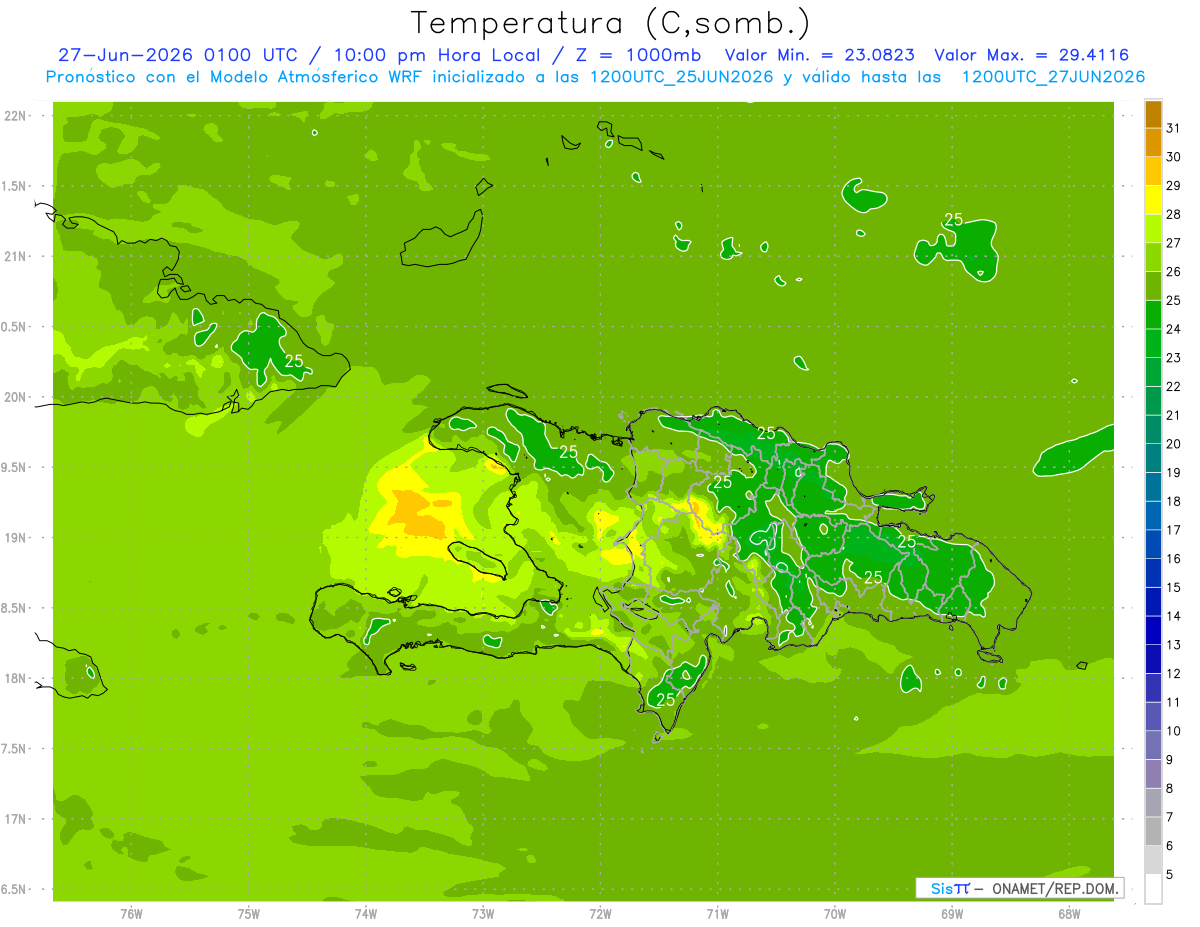1200x927 pixels.
Task: Click the '10' value on the color scale
Action: tap(1174, 731)
